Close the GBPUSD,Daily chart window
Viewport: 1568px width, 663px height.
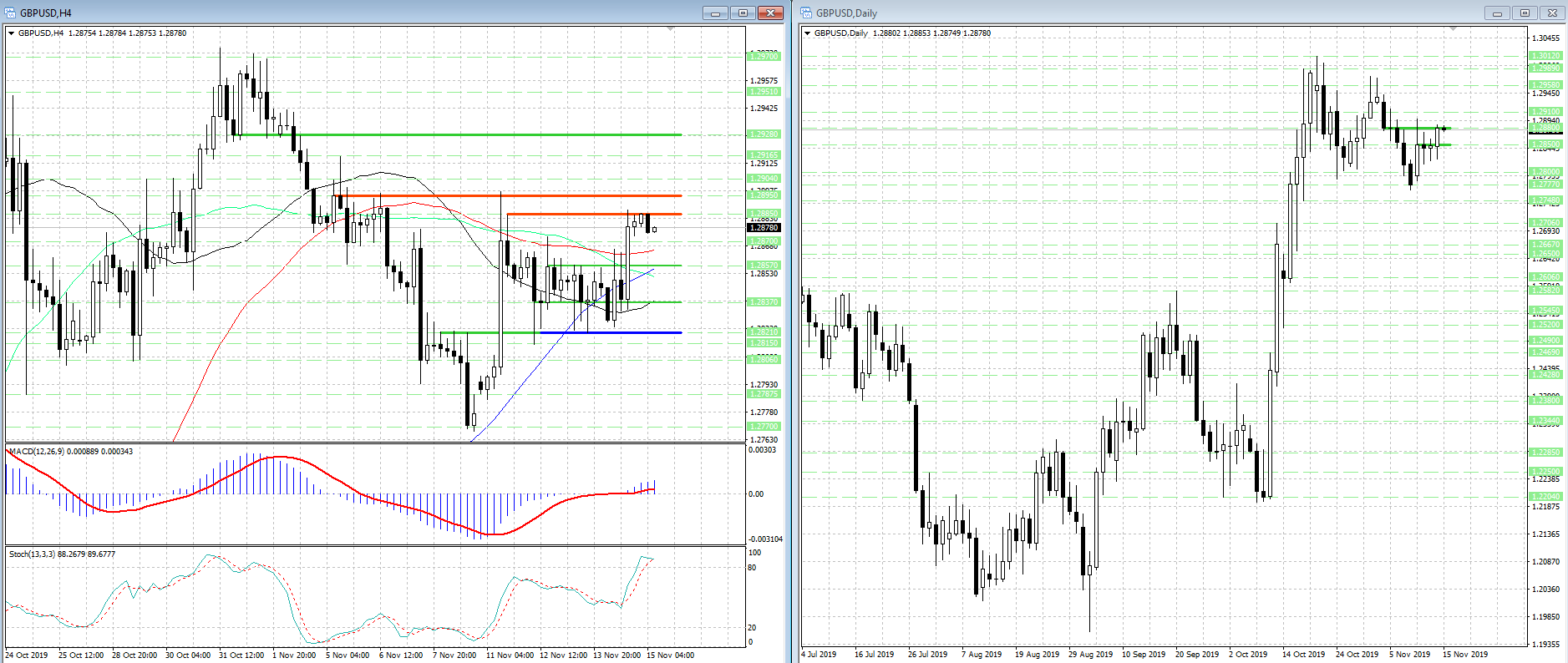coord(1552,13)
